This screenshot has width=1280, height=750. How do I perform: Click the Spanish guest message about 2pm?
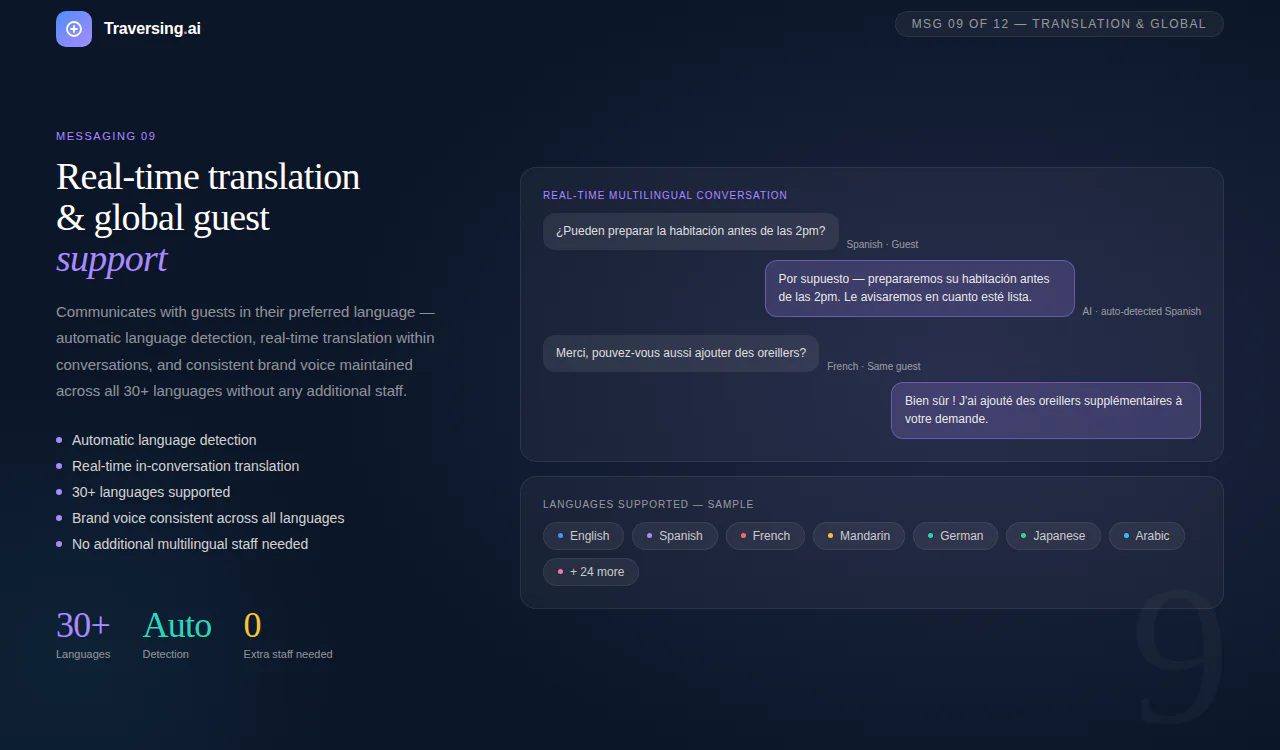[x=691, y=231]
